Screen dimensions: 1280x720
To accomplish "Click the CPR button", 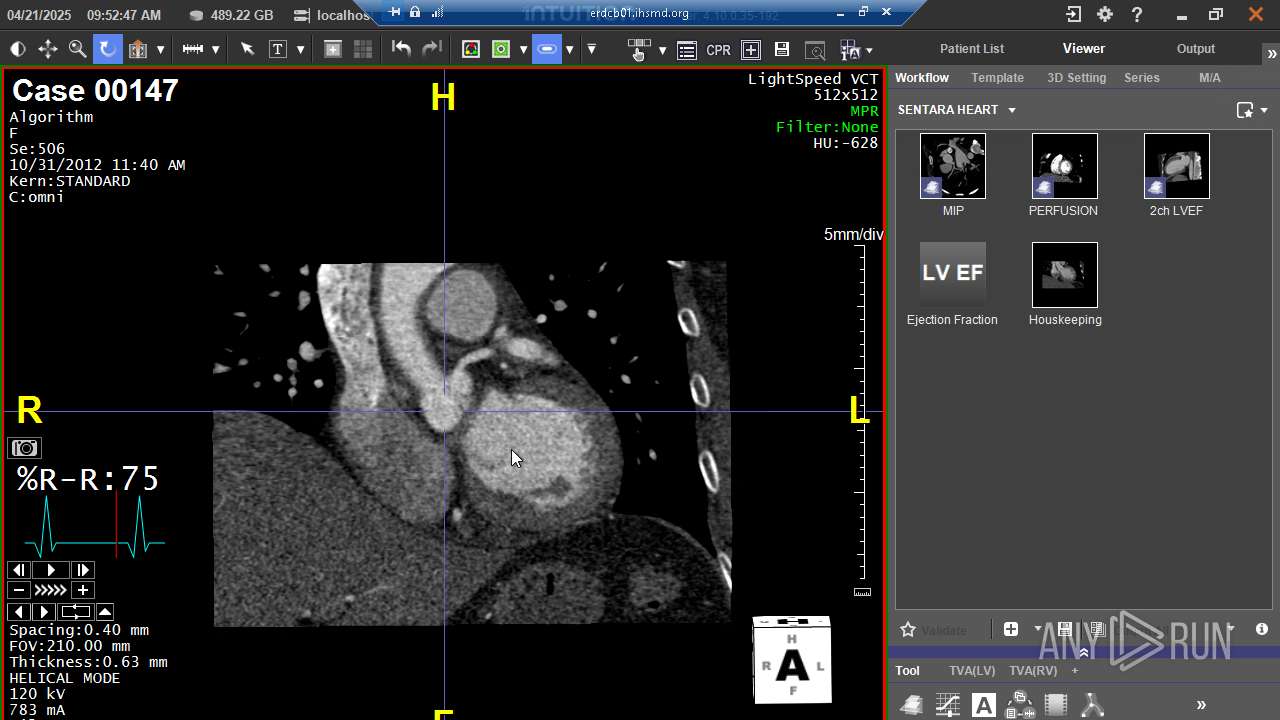I will 718,50.
